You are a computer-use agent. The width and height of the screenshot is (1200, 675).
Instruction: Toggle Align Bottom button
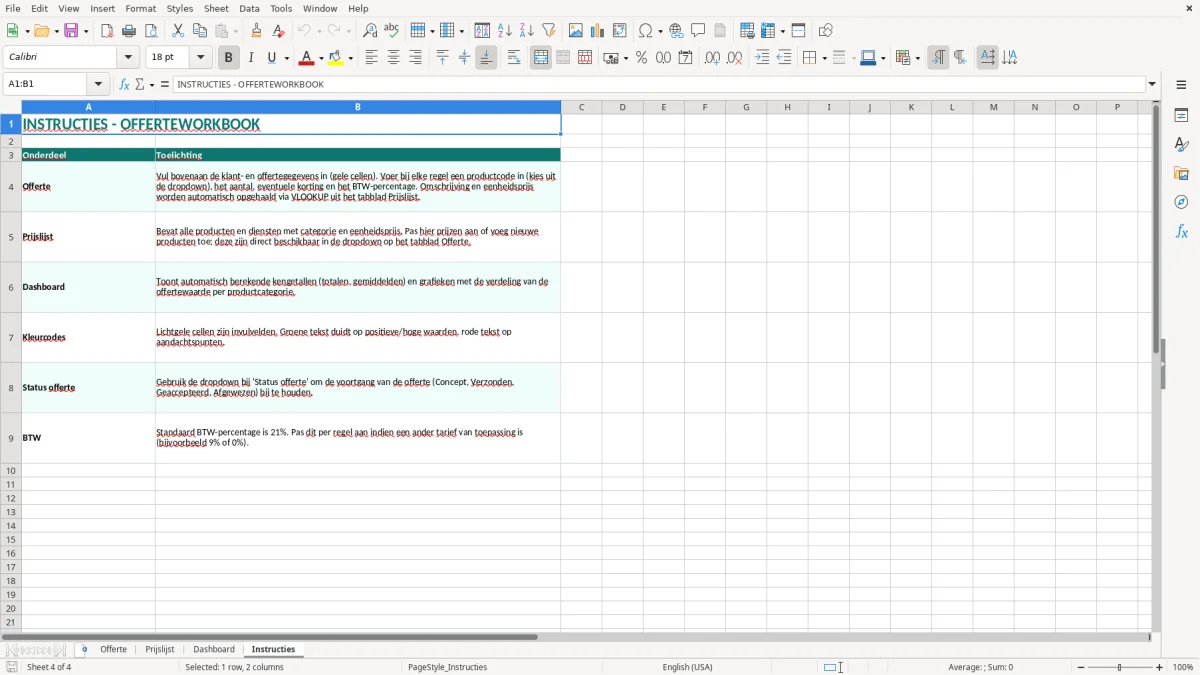[x=486, y=58]
